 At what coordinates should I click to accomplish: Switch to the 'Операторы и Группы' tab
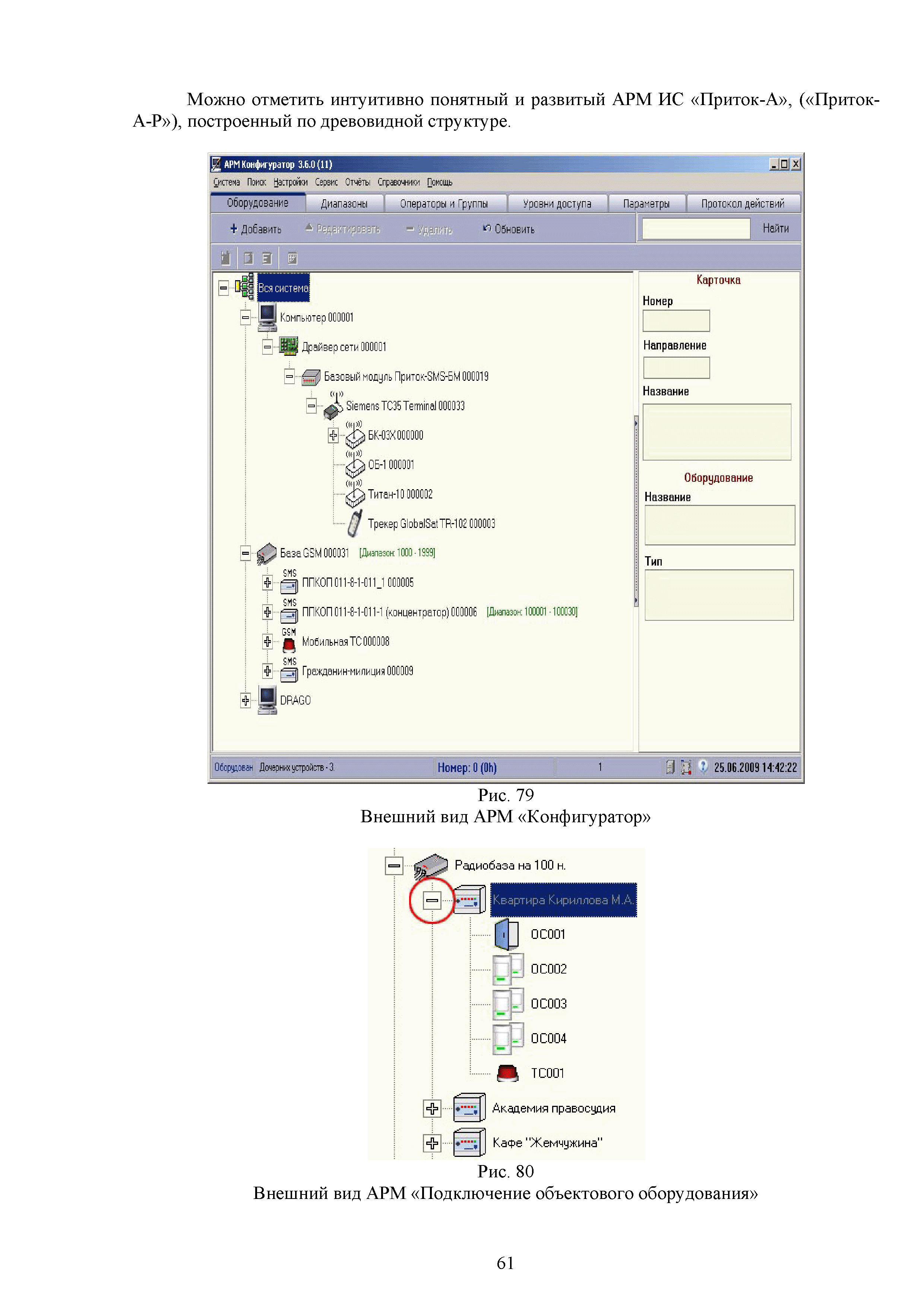(x=444, y=203)
